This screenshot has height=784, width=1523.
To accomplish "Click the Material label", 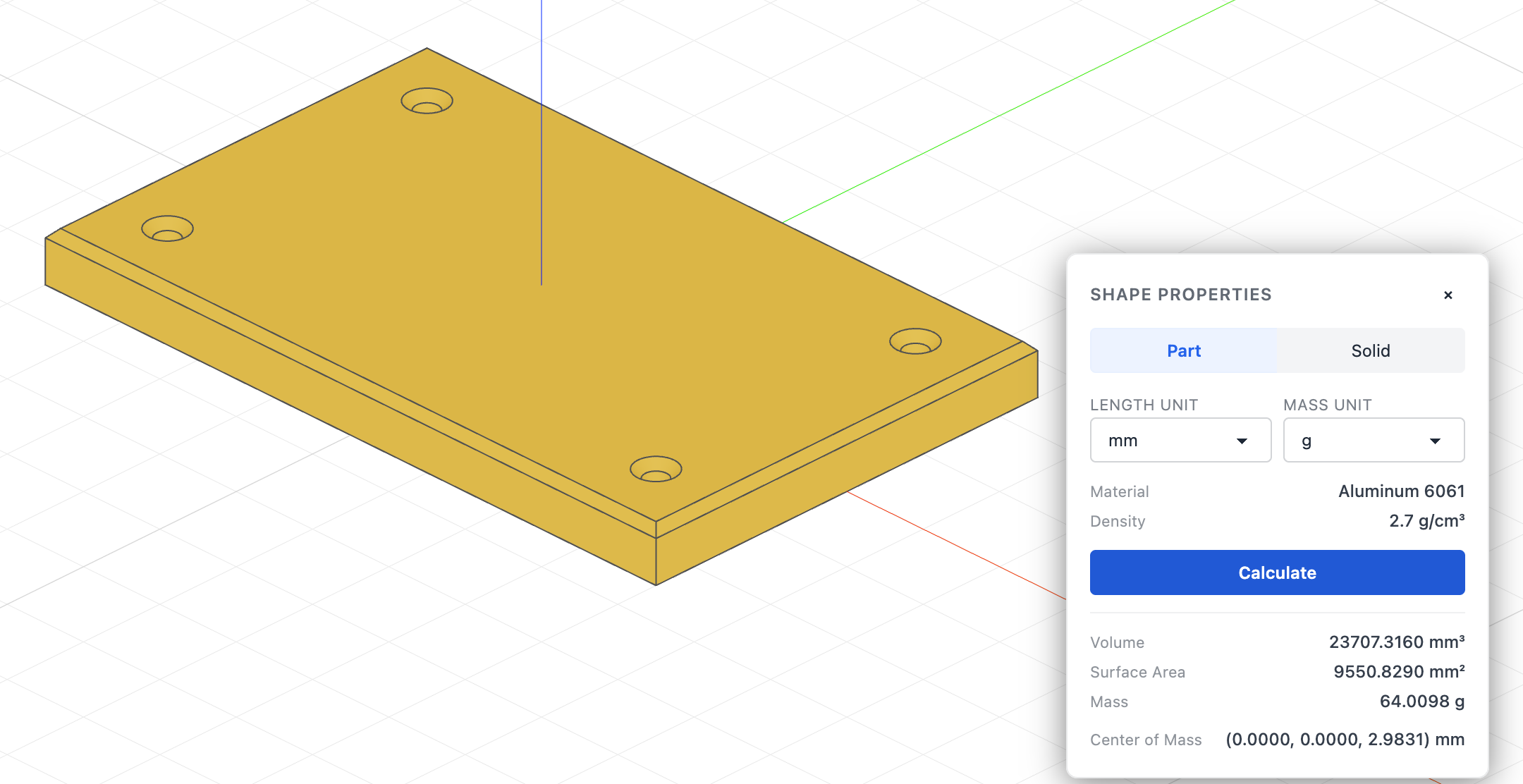I will pyautogui.click(x=1119, y=491).
